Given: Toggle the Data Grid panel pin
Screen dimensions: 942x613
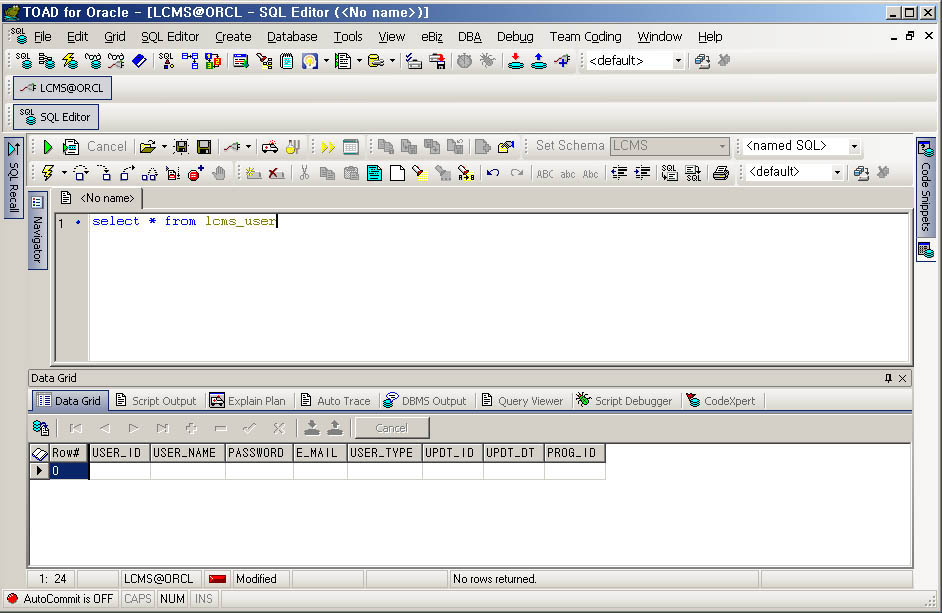Looking at the screenshot, I should click(x=888, y=378).
